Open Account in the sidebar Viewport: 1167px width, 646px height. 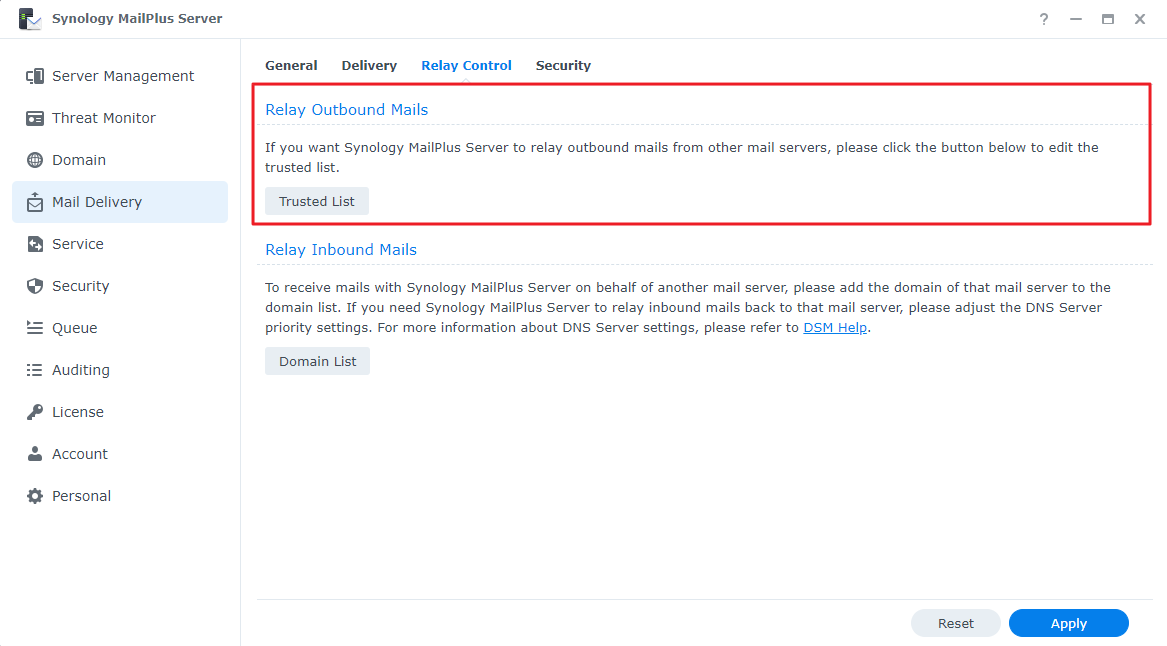(120, 454)
